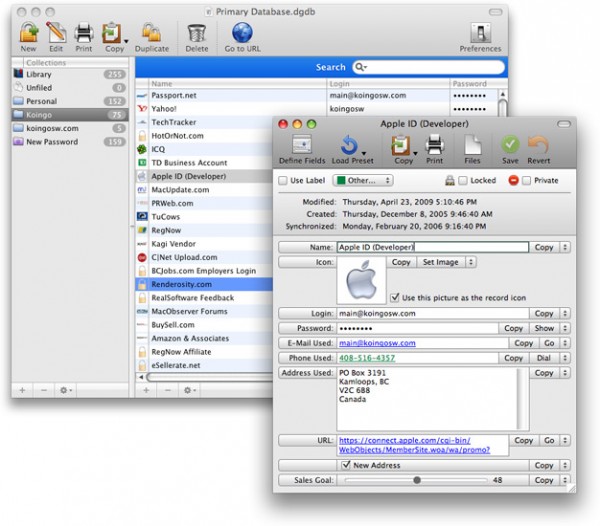Adjust the Sales Goal slider

pos(417,480)
